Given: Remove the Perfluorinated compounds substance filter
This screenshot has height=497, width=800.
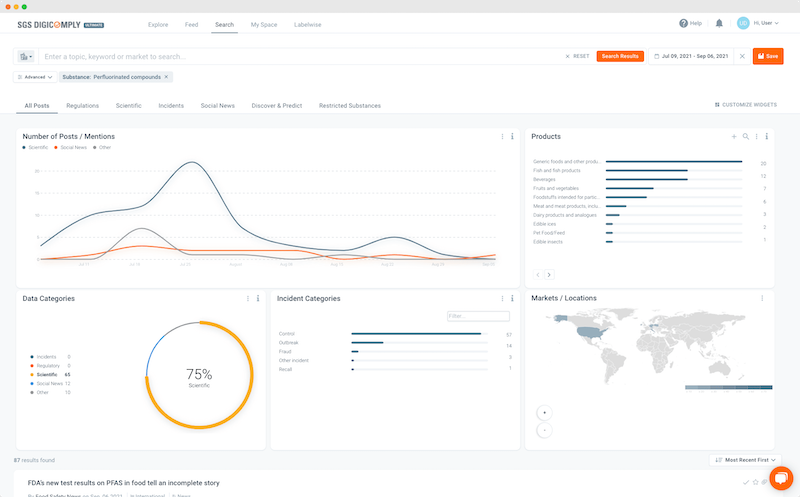Looking at the screenshot, I should (166, 77).
